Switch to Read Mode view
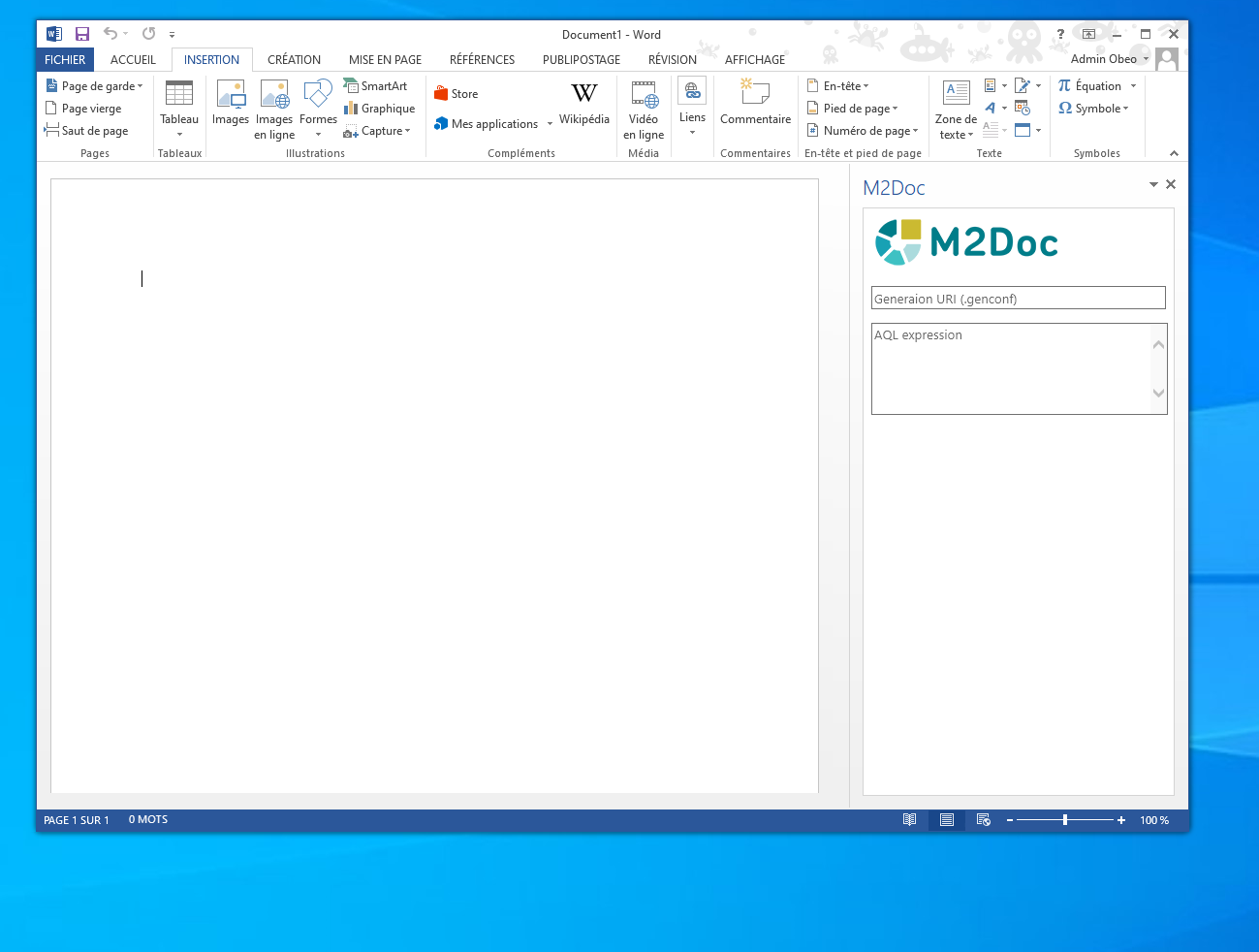The image size is (1259, 952). [x=909, y=820]
